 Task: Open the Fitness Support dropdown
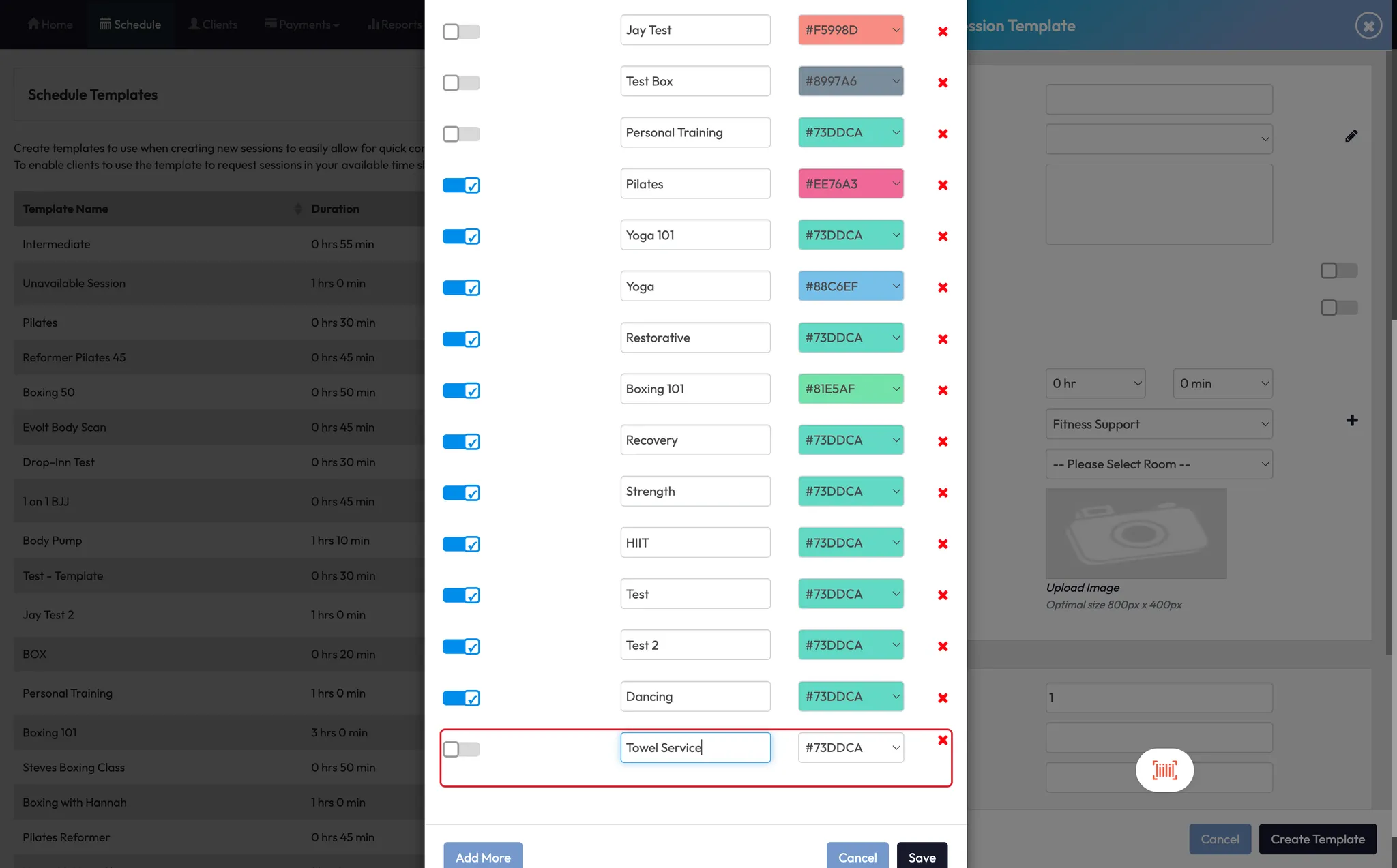click(x=1158, y=424)
